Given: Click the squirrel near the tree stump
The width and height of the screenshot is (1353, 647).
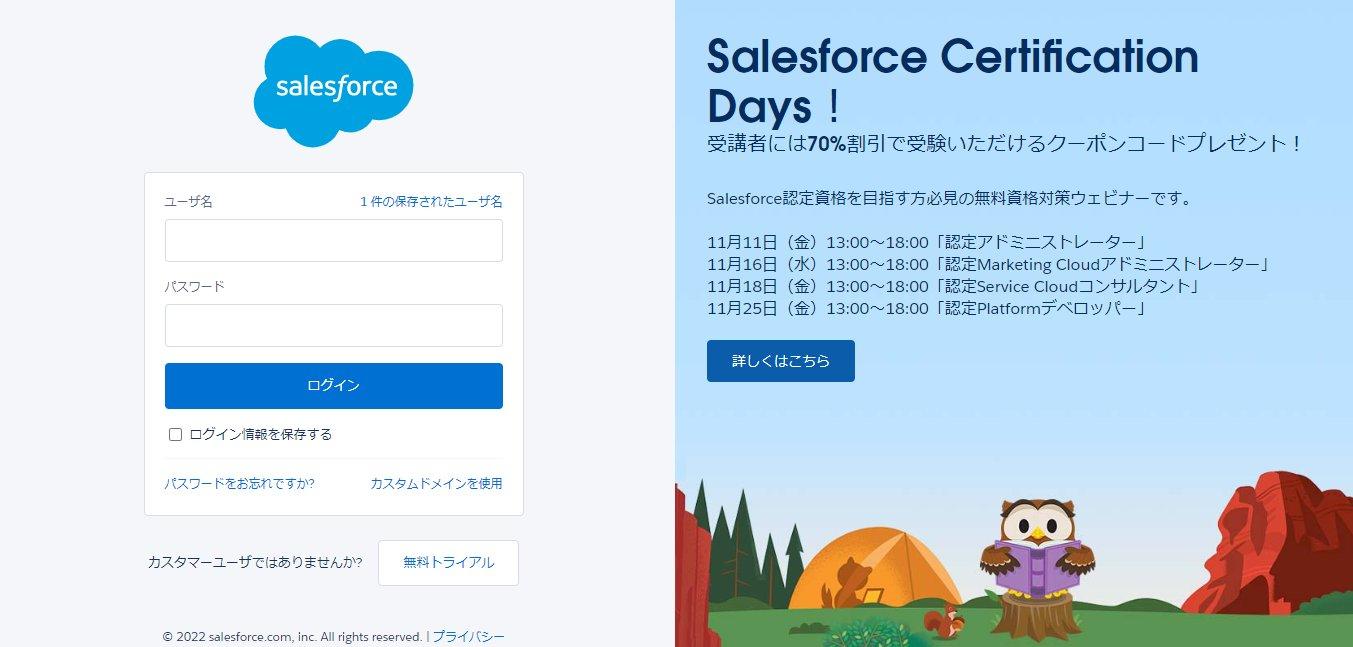Looking at the screenshot, I should (944, 622).
